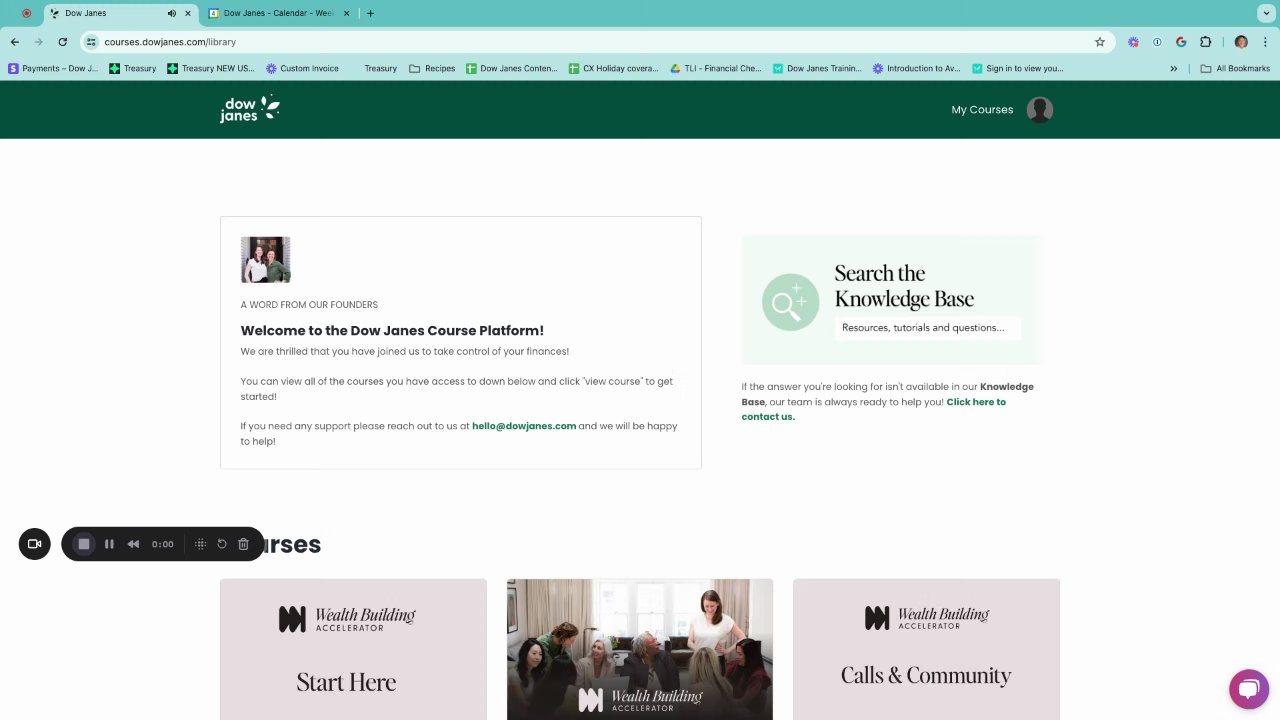Open the Introduction to Av... bookmark
This screenshot has height=720, width=1280.
click(x=917, y=69)
